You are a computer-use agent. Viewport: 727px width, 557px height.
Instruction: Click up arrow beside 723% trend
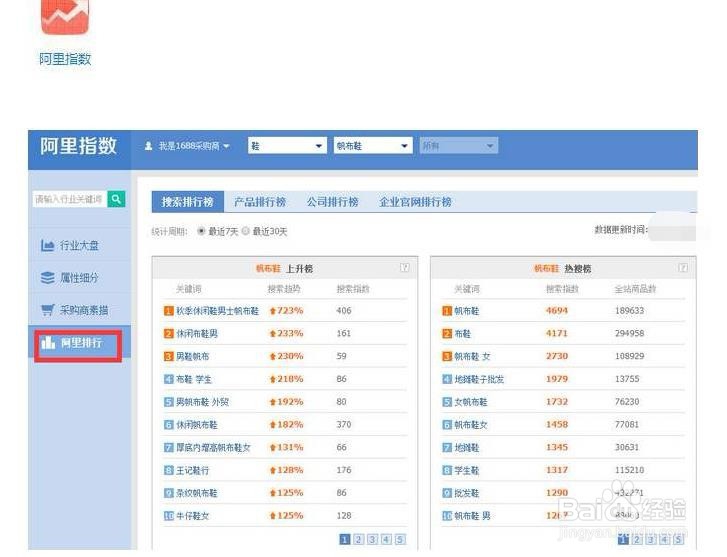coord(273,311)
